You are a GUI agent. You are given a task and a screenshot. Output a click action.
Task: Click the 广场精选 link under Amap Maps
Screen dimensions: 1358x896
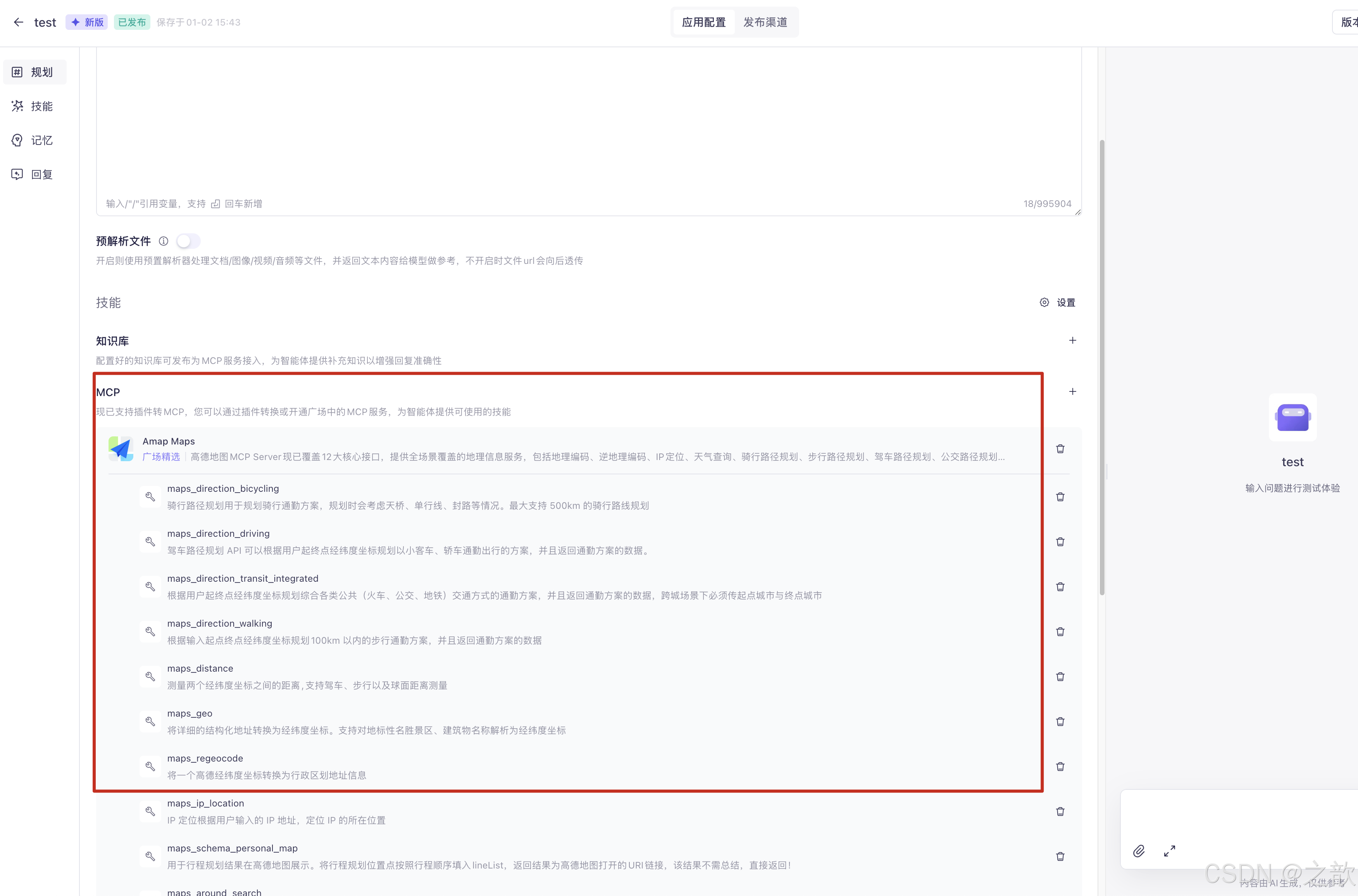161,457
